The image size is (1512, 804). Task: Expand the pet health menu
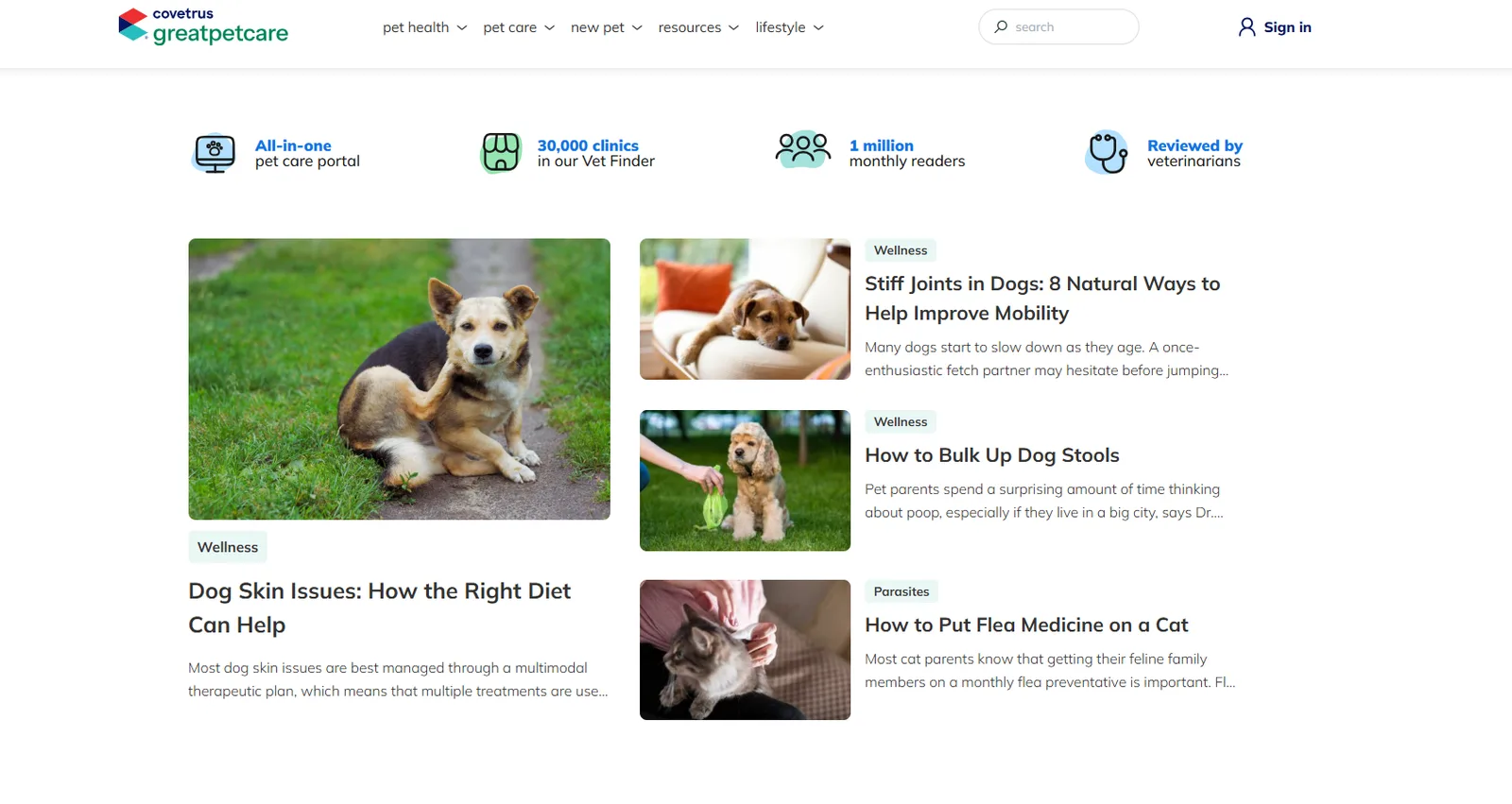tap(425, 27)
